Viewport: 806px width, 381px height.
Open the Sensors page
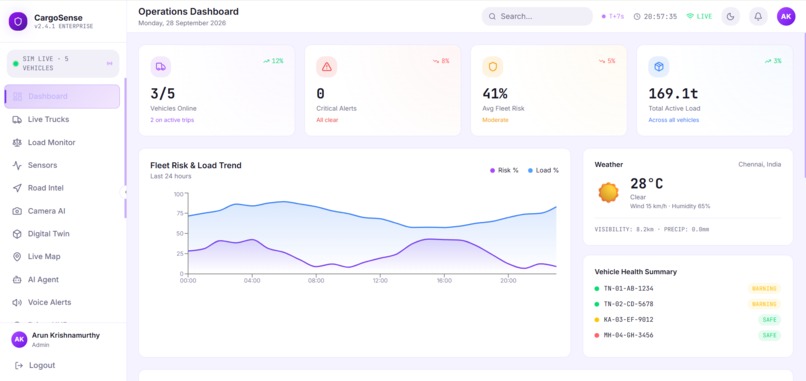pyautogui.click(x=62, y=165)
